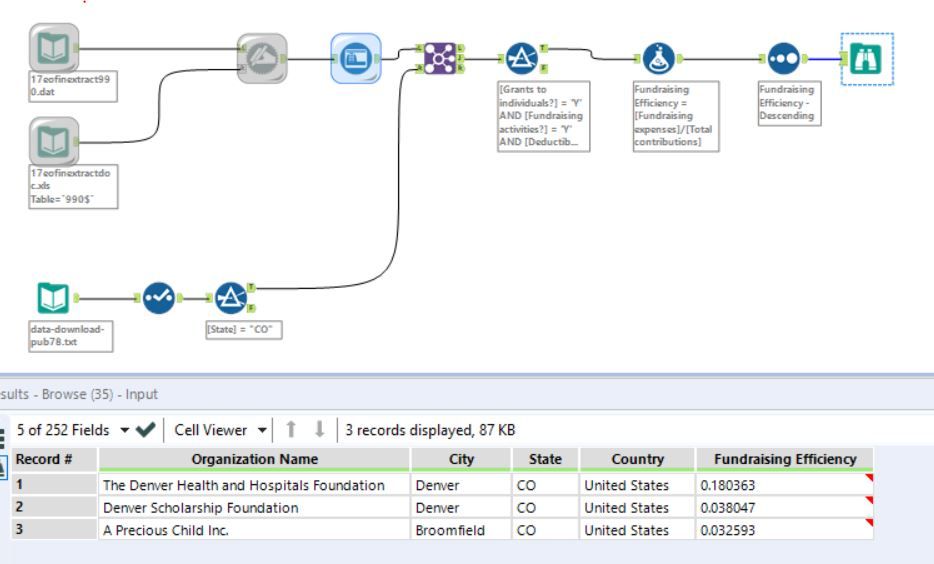Select the Browse tool with binoculars

[867, 58]
